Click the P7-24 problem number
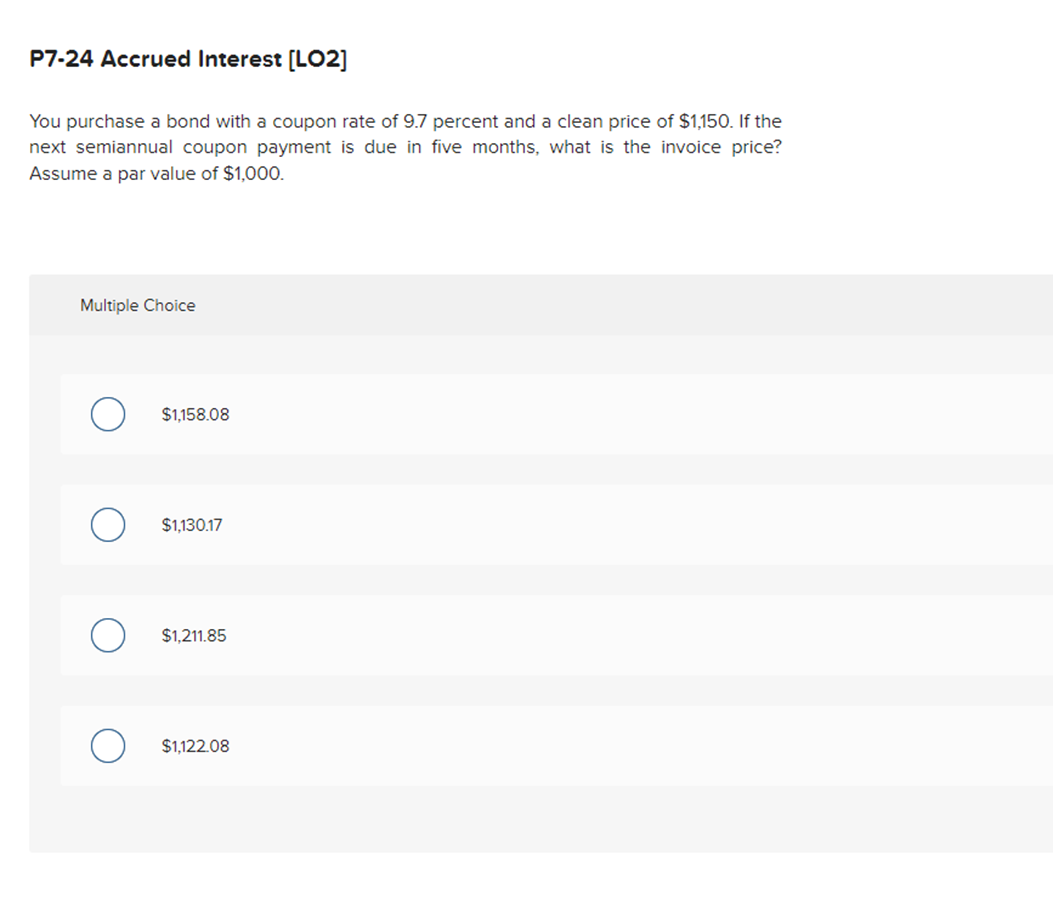The height and width of the screenshot is (905, 1053). point(62,59)
